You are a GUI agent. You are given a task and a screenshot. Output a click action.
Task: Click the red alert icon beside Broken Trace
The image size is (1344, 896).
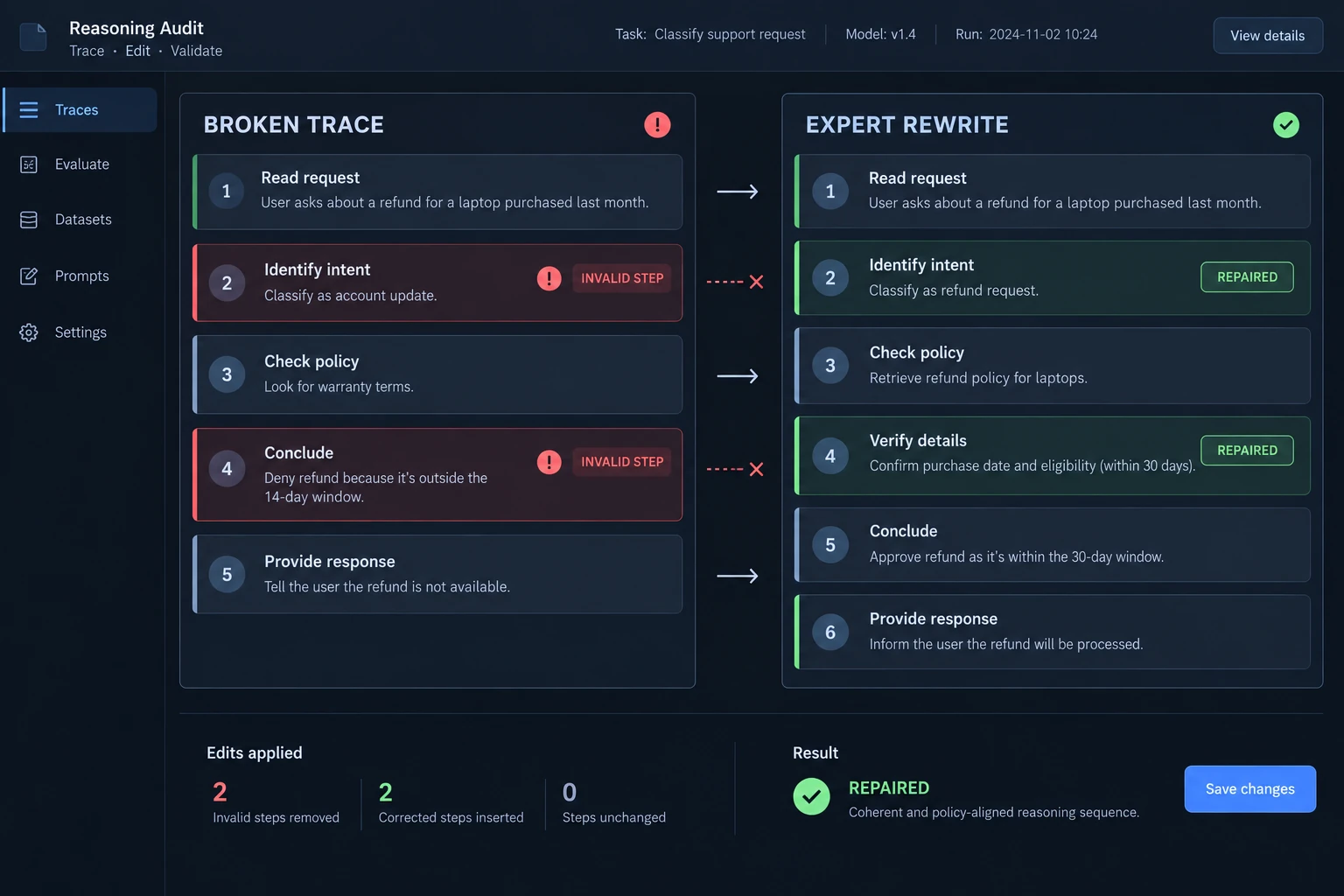point(657,124)
